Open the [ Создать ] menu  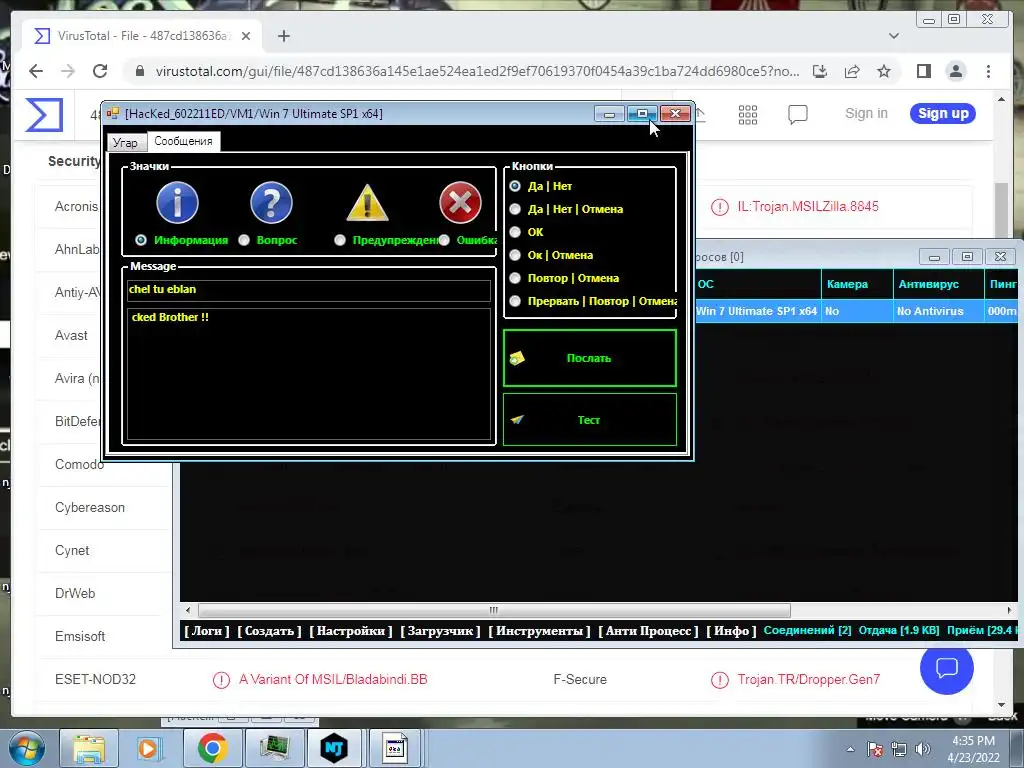[x=269, y=631]
